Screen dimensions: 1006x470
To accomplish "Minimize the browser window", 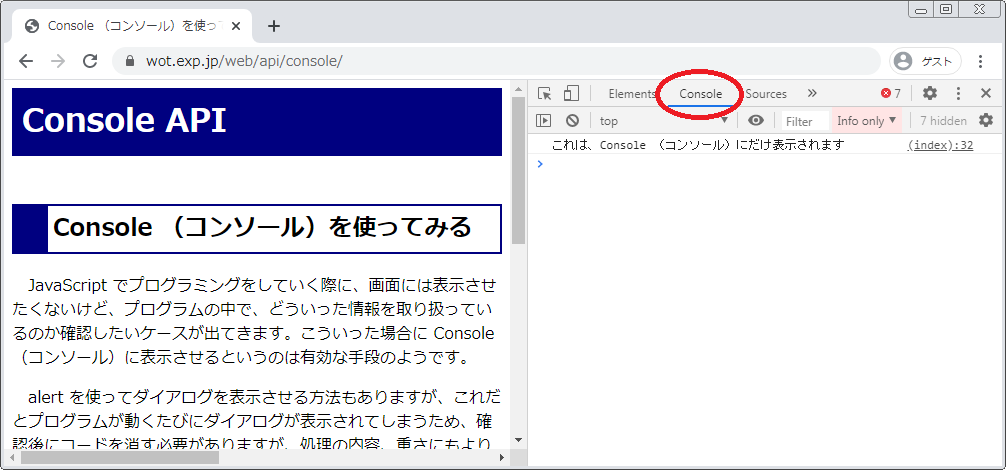I will click(x=921, y=9).
